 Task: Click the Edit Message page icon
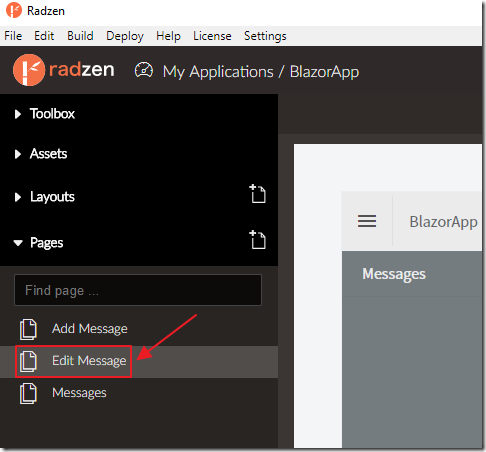pos(28,361)
